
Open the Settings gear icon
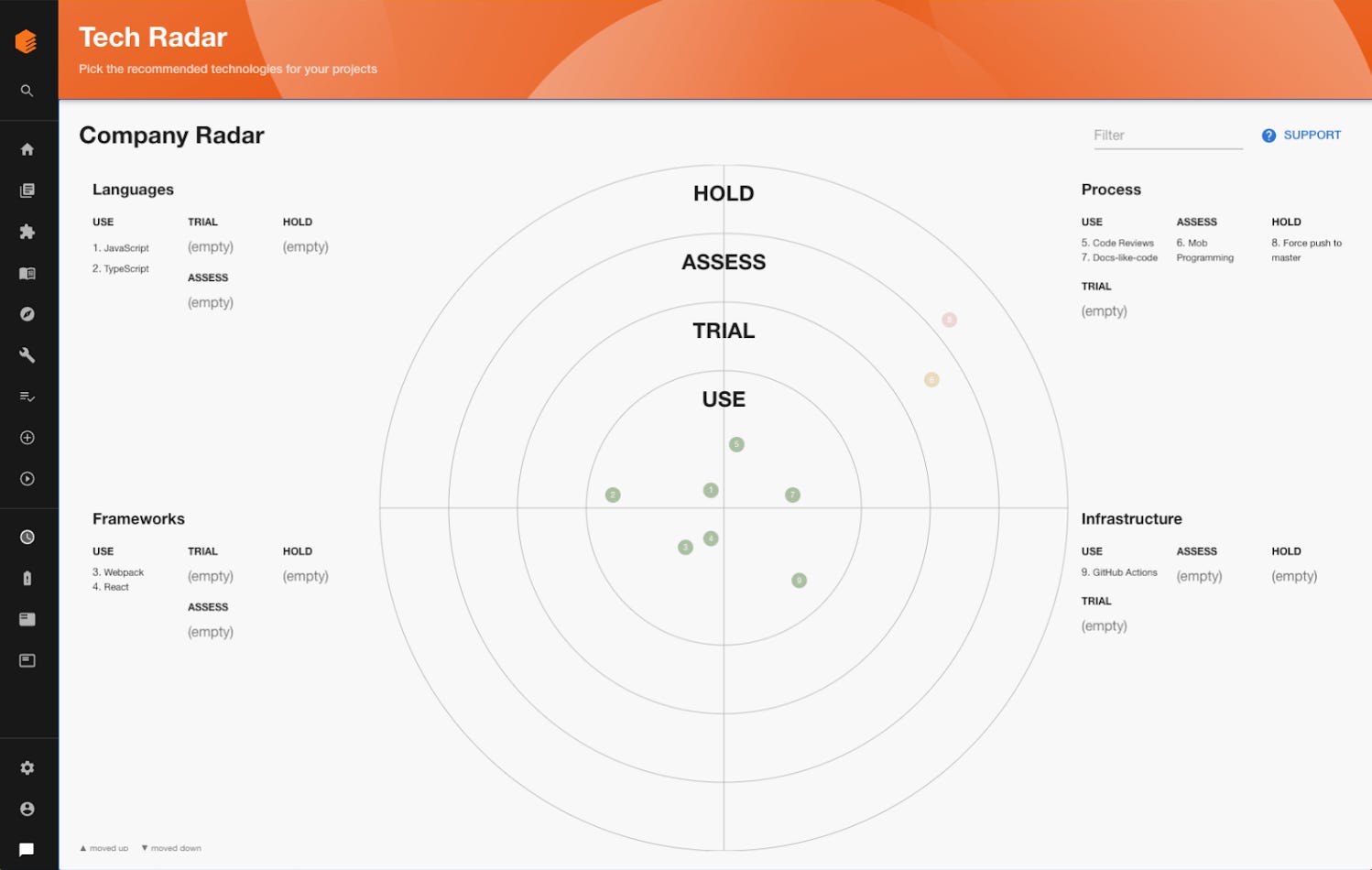tap(27, 767)
